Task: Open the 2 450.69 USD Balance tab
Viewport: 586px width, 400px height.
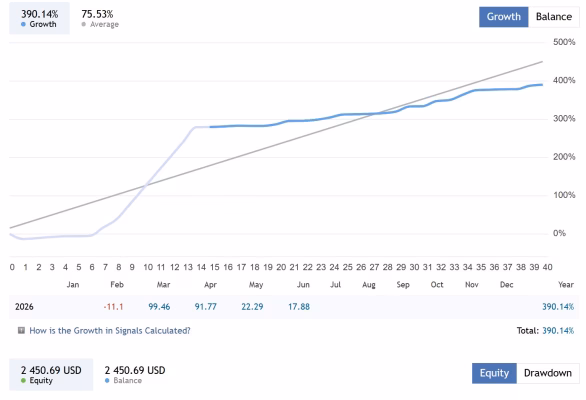Action: pos(135,375)
